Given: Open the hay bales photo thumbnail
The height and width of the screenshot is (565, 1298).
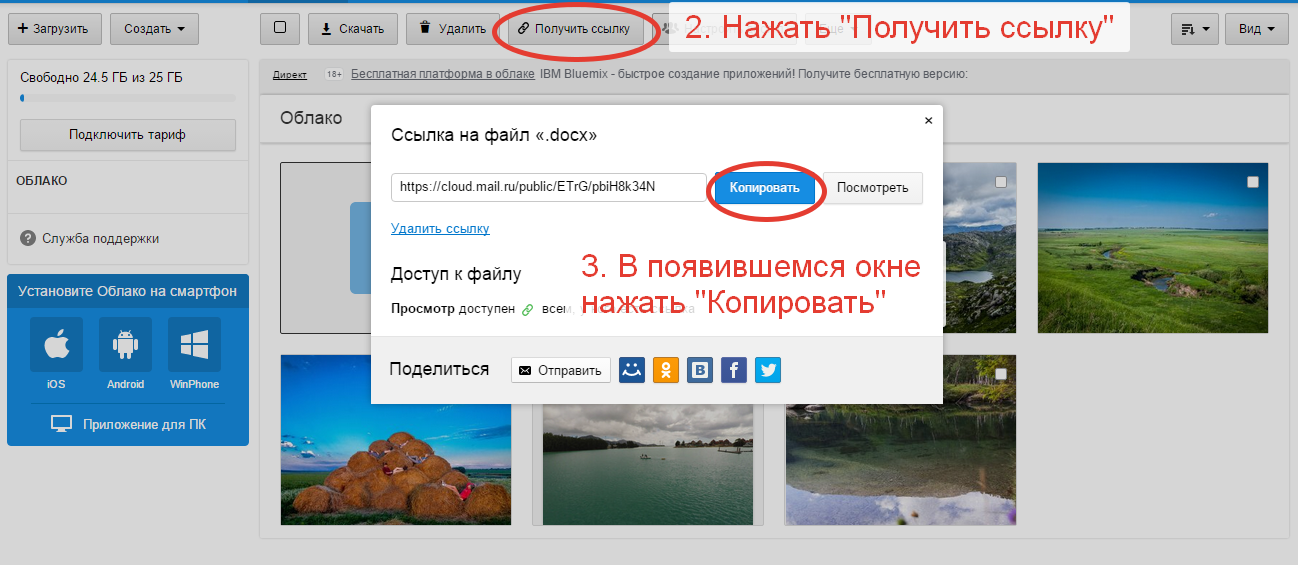Looking at the screenshot, I should [396, 440].
